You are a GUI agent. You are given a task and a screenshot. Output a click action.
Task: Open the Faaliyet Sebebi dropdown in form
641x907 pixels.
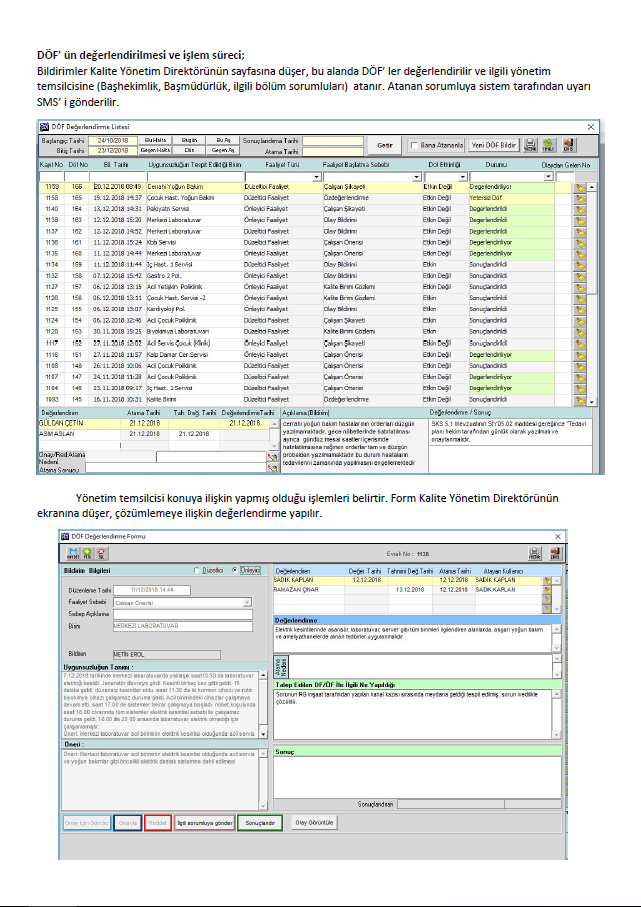coord(249,602)
